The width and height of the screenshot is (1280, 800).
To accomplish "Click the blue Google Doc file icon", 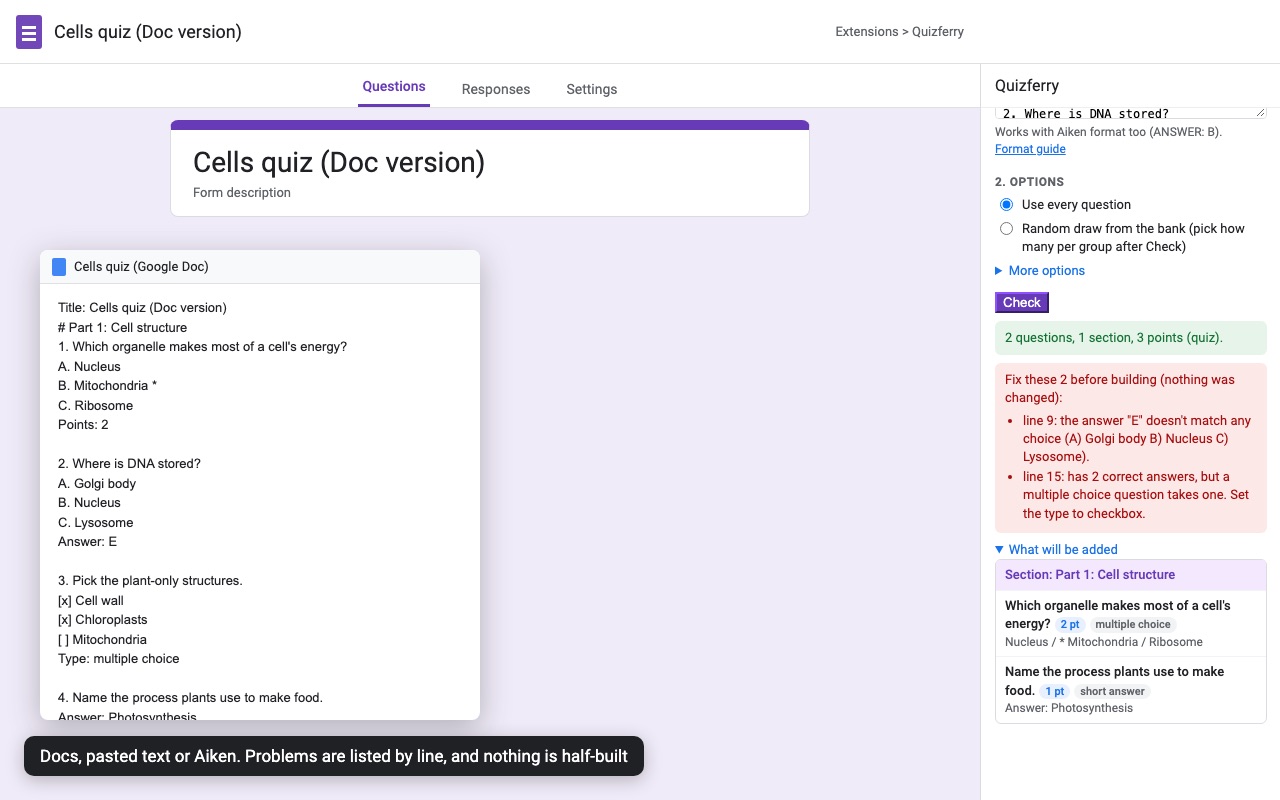I will click(x=59, y=267).
